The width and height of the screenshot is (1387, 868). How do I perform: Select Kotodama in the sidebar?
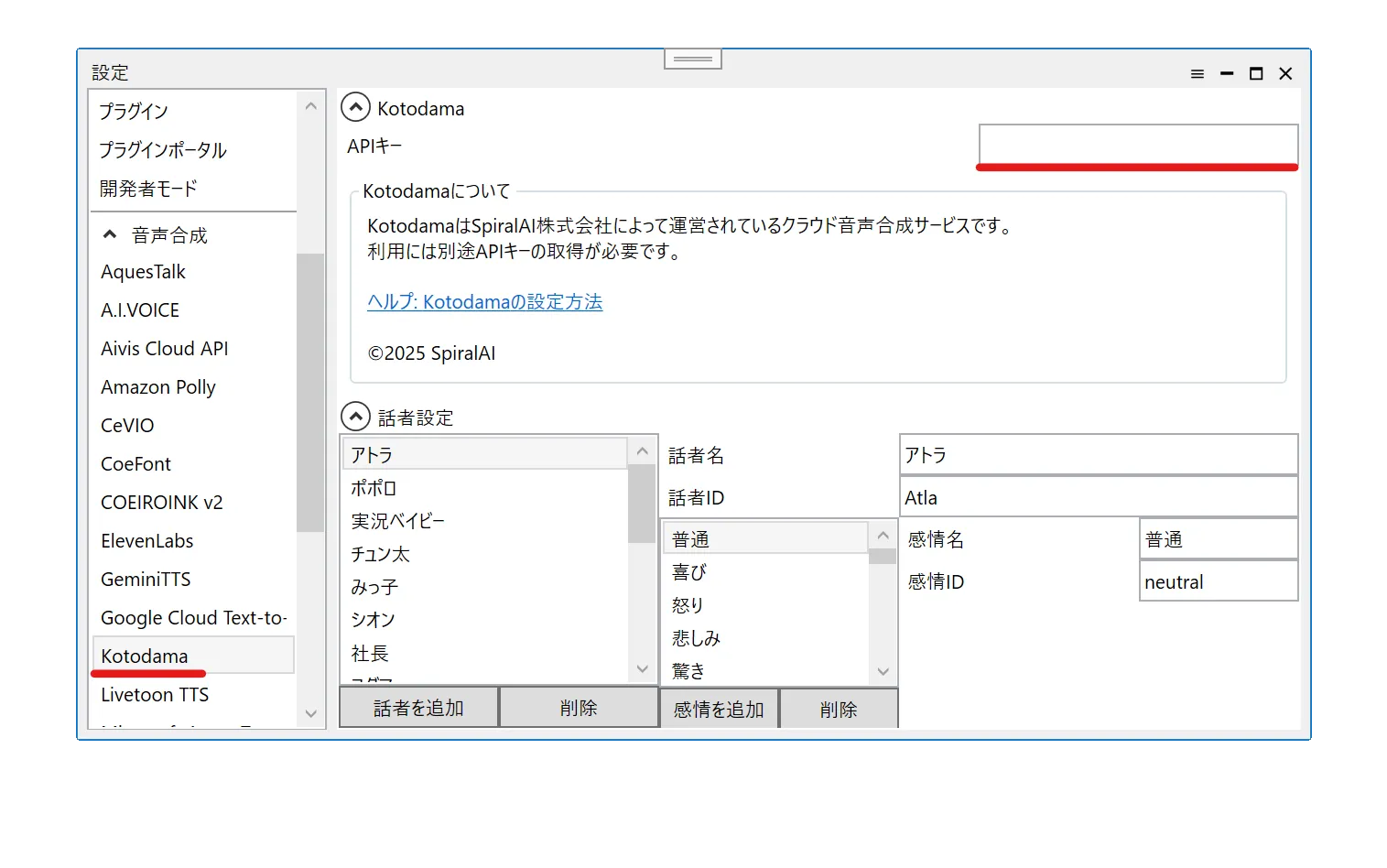[193, 656]
